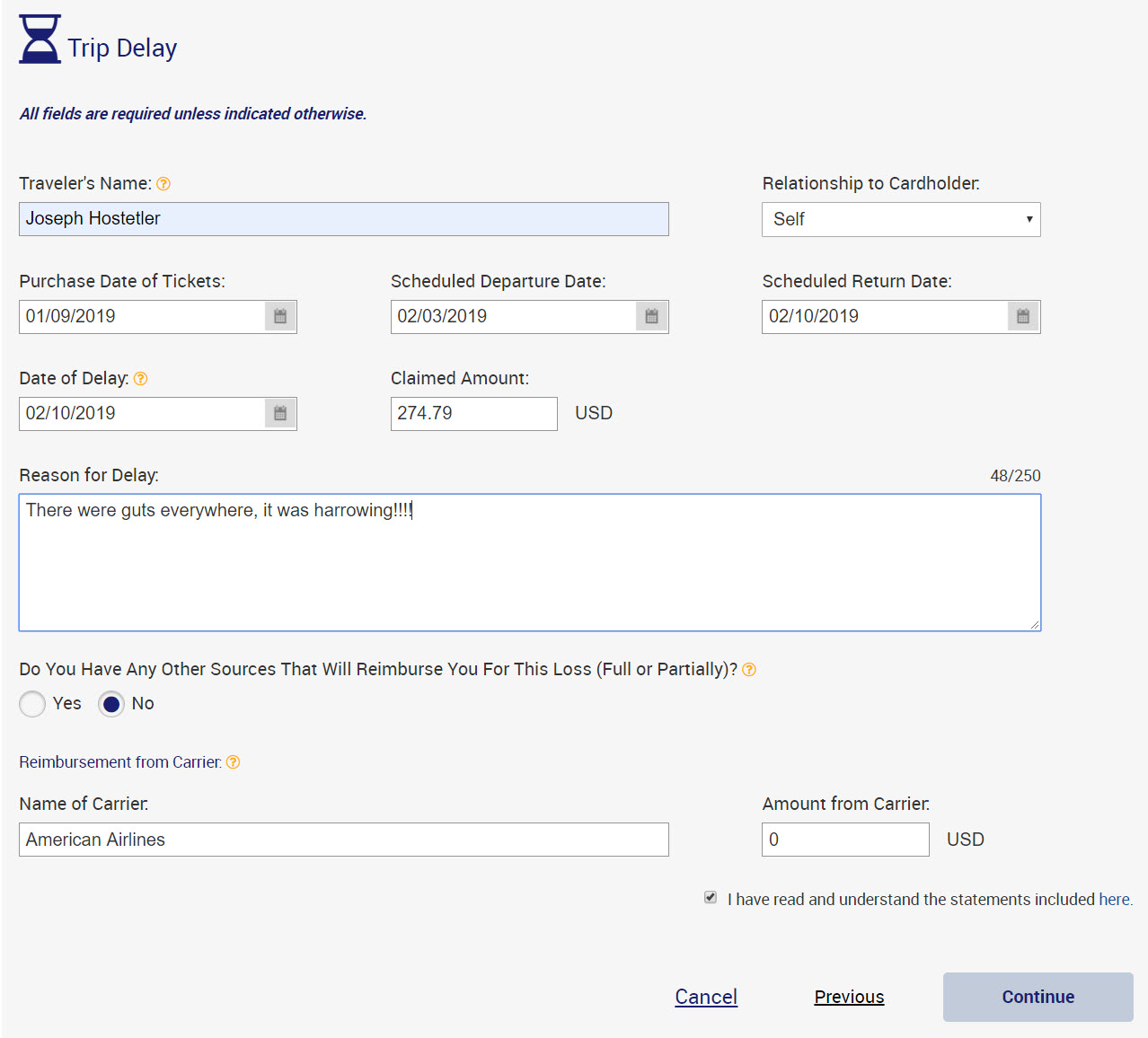Screen dimensions: 1148x1038
Task: Click inside the Claimed Amount field
Action: [473, 413]
